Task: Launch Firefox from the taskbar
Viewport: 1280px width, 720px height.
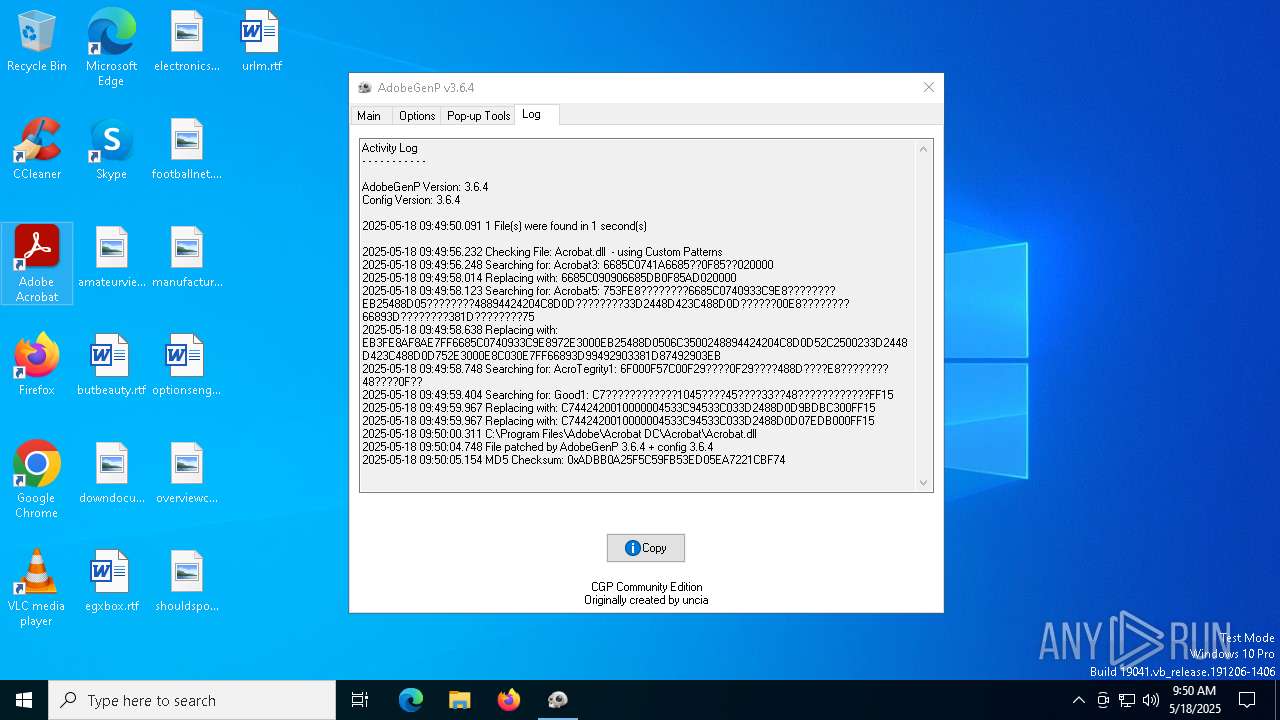Action: pos(509,700)
